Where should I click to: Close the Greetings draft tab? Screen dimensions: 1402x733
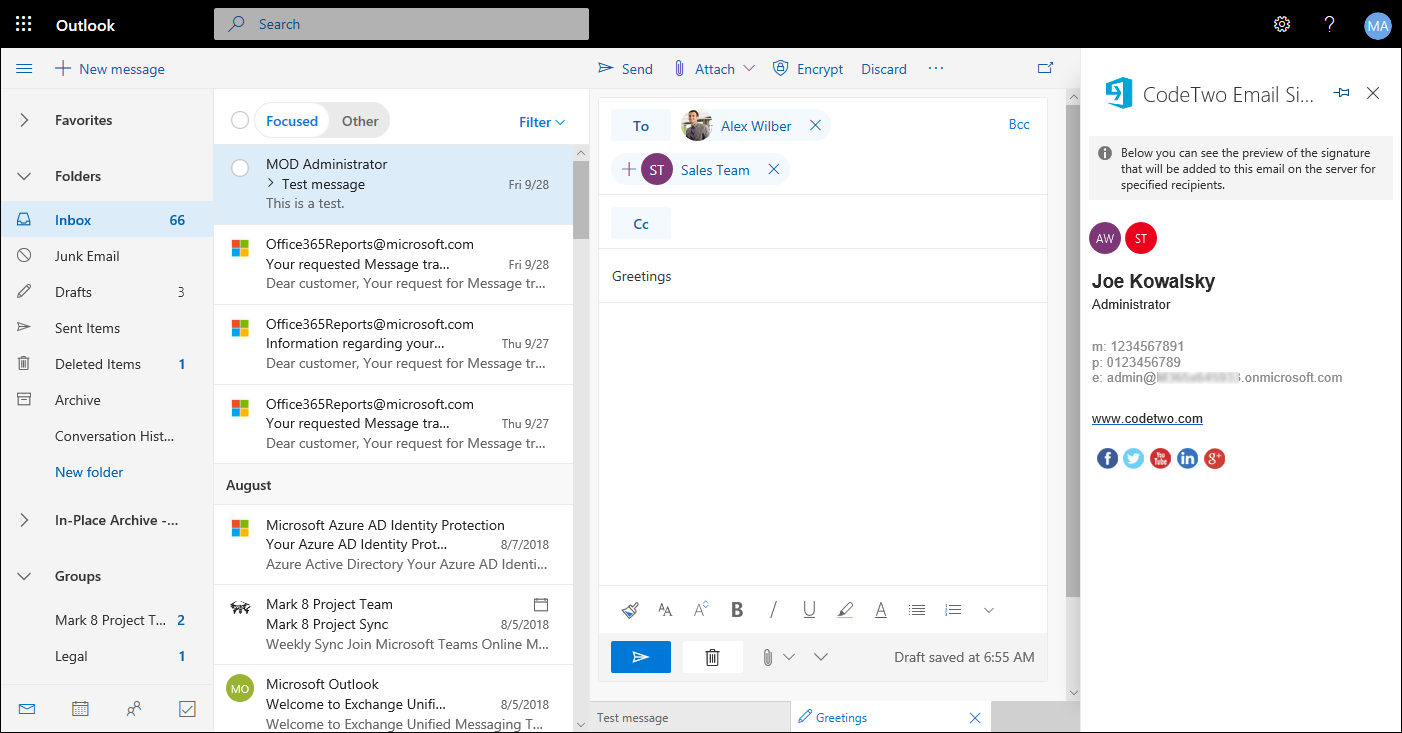coord(975,718)
